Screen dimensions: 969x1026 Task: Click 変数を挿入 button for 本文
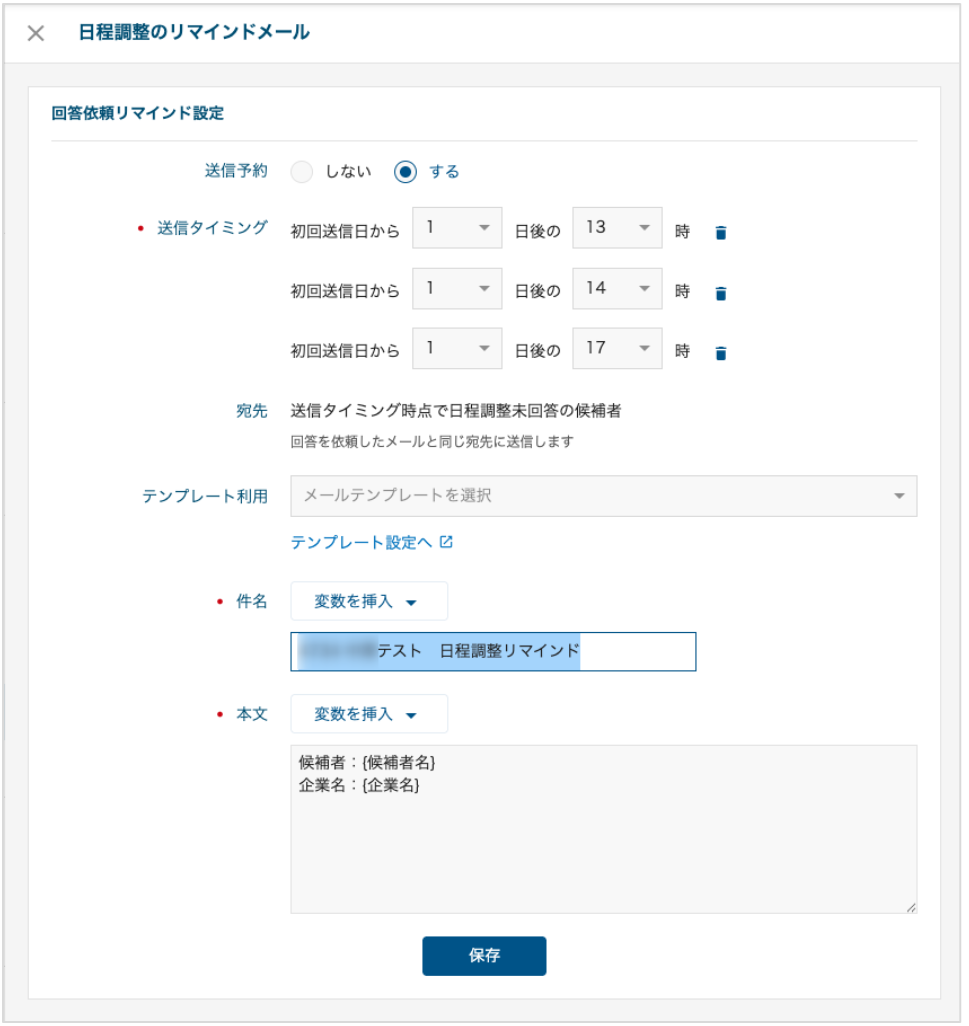[368, 714]
